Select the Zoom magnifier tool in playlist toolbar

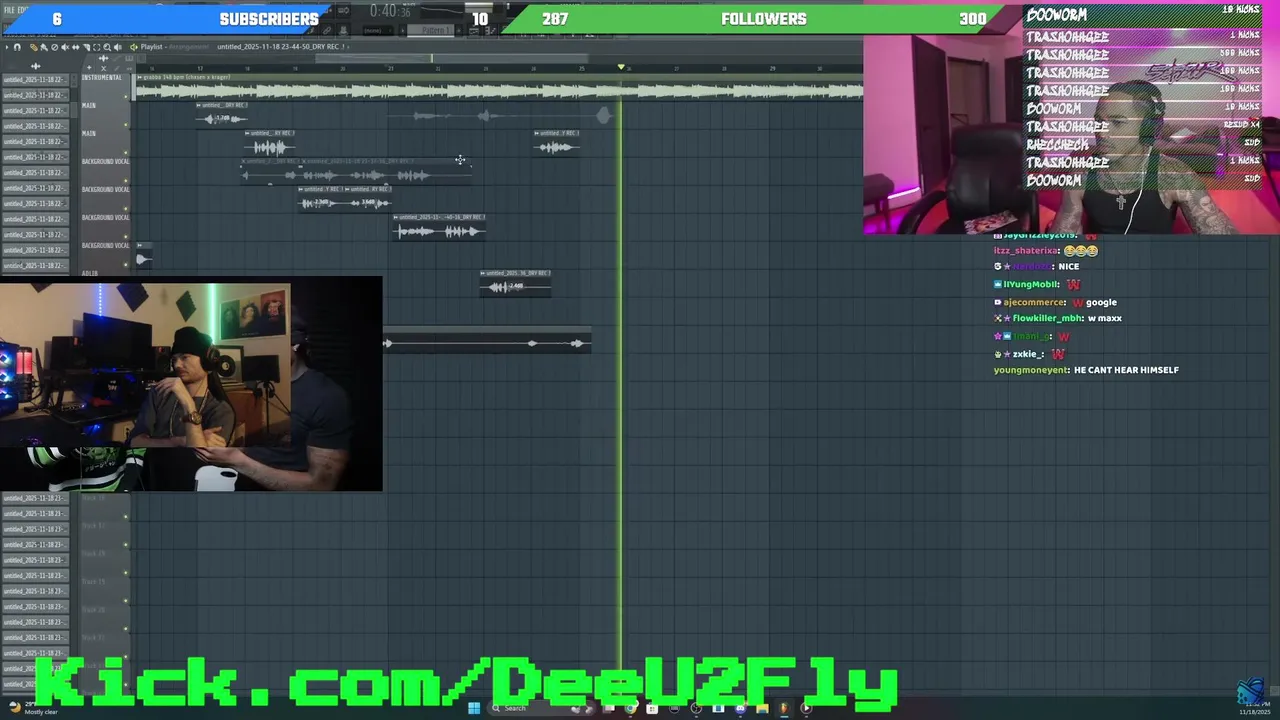tap(107, 47)
